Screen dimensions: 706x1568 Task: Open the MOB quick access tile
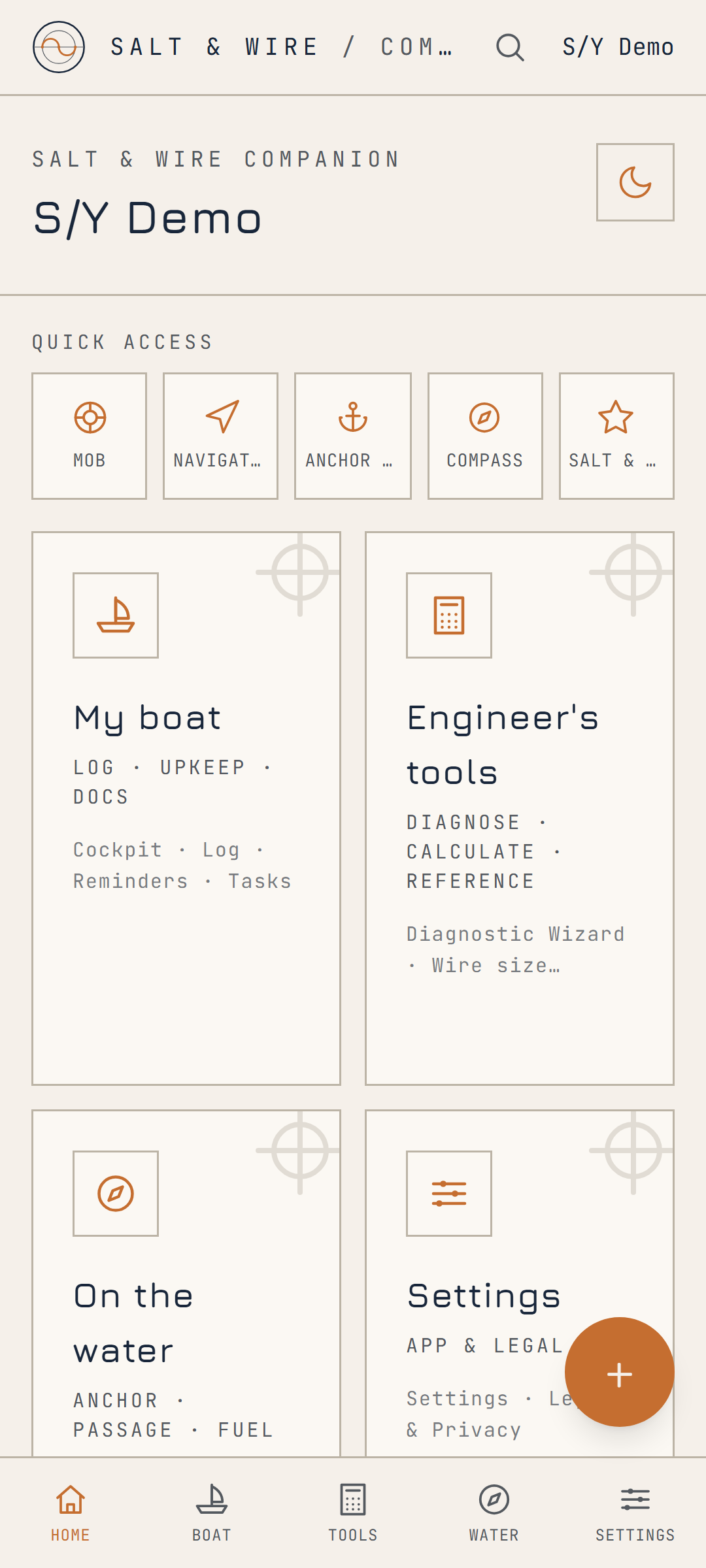tap(89, 436)
